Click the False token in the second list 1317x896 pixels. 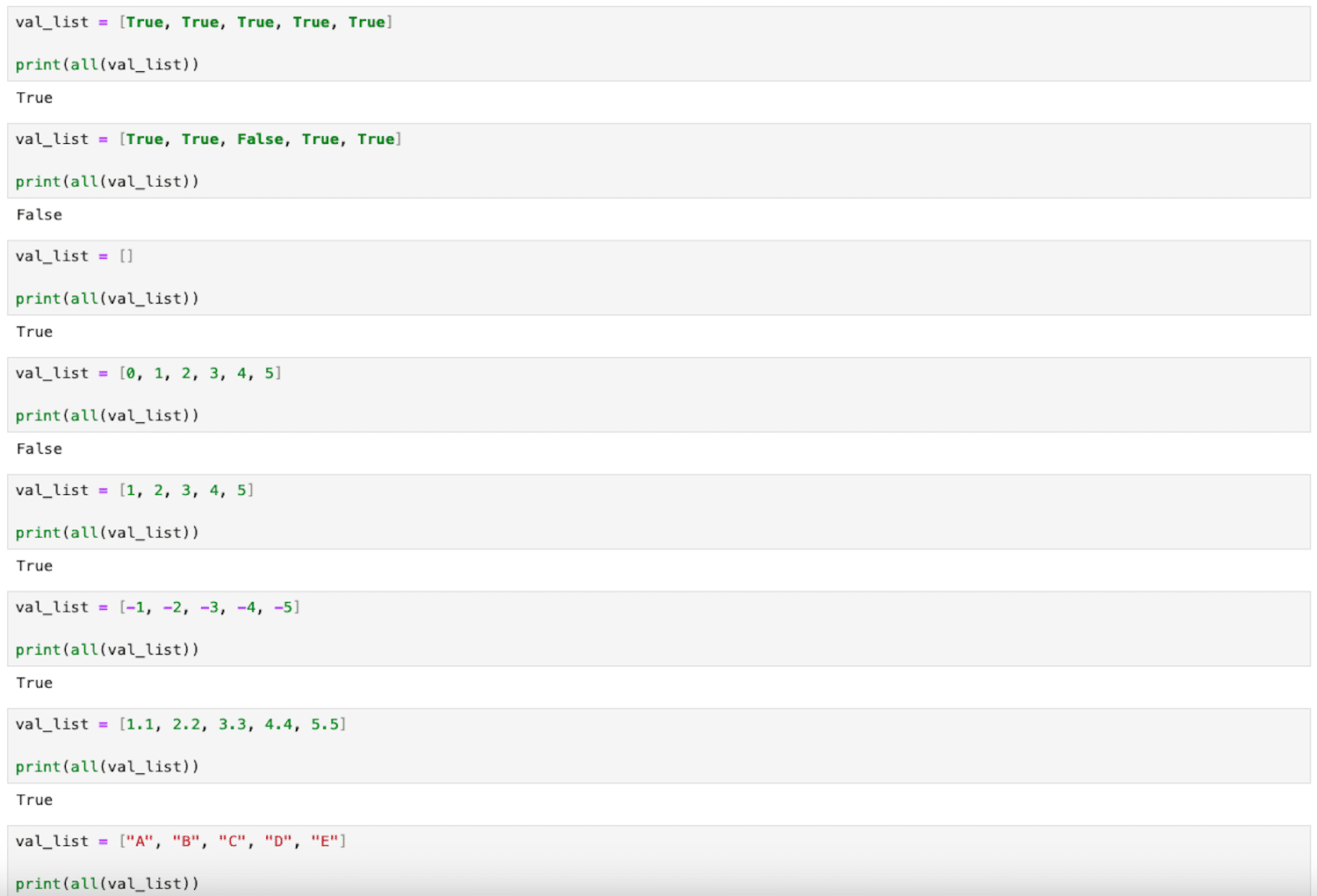coord(260,139)
